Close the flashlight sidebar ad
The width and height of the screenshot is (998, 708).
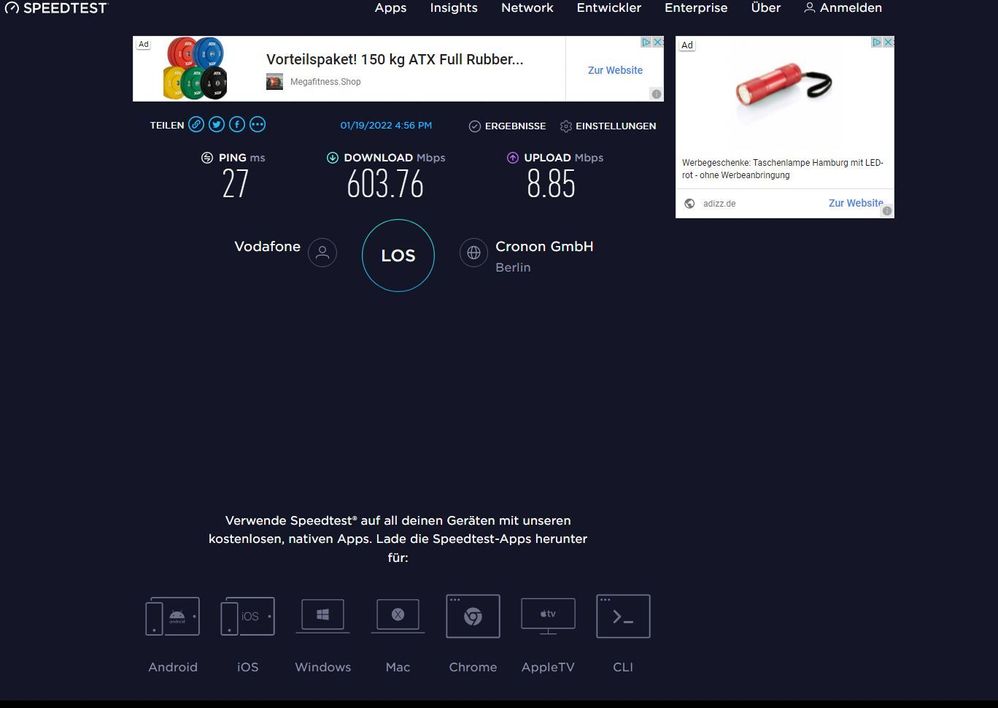pos(889,42)
